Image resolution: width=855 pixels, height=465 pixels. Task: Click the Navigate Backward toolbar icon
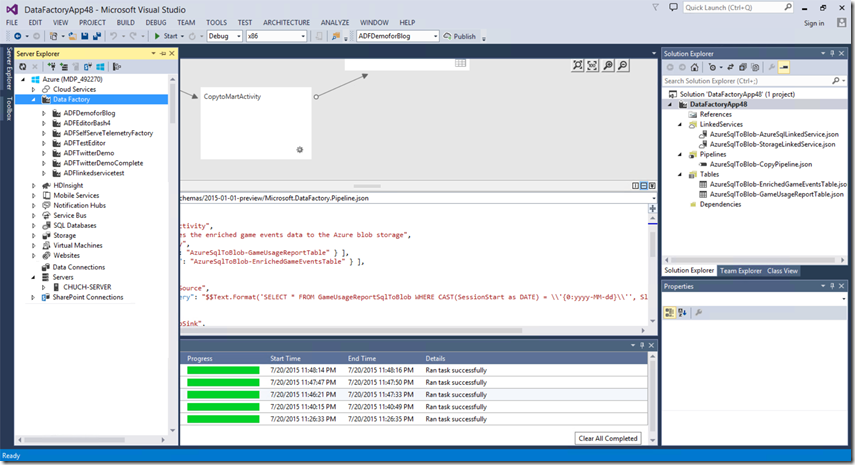coord(17,37)
